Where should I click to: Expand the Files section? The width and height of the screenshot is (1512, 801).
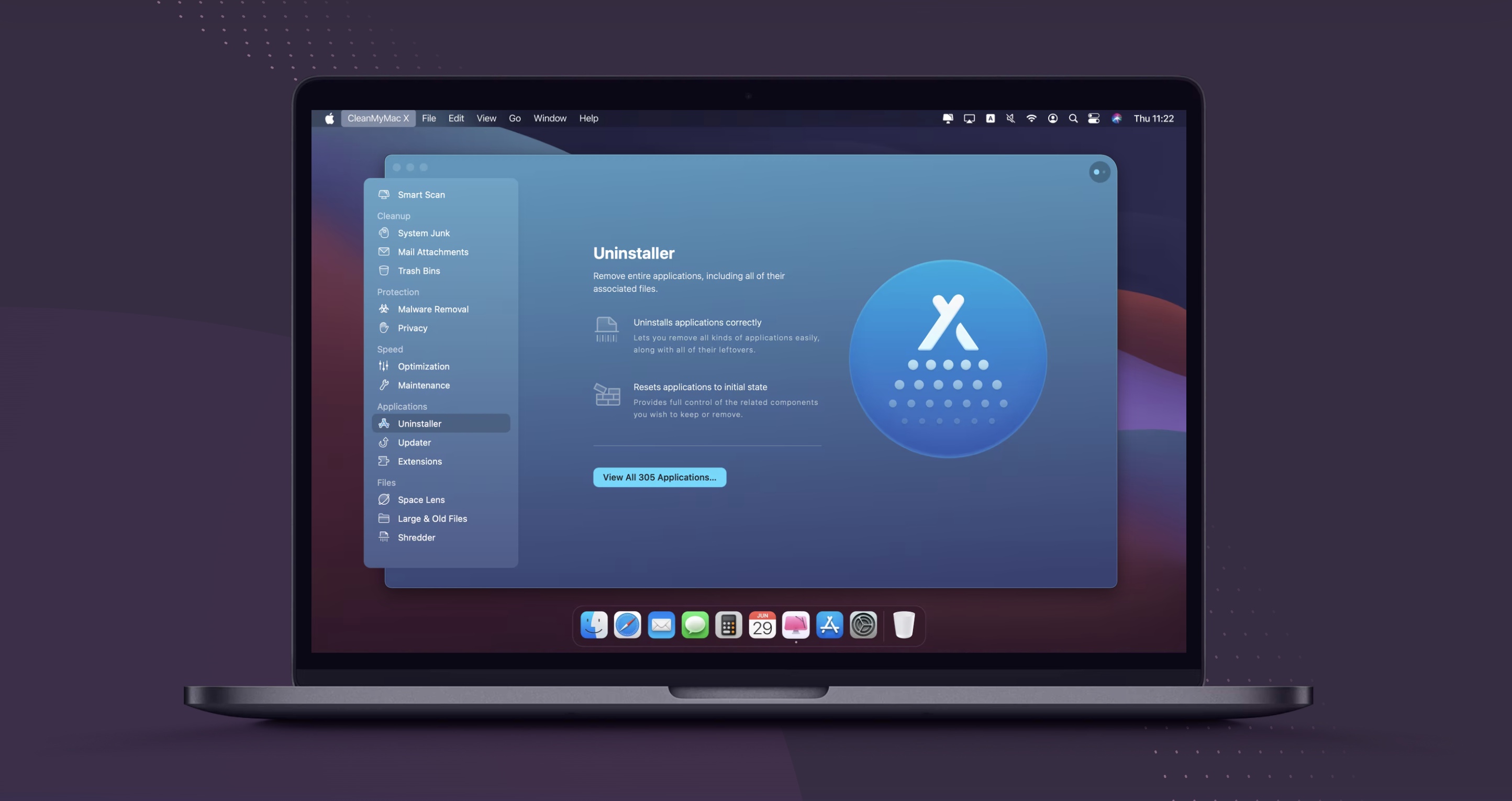coord(386,482)
